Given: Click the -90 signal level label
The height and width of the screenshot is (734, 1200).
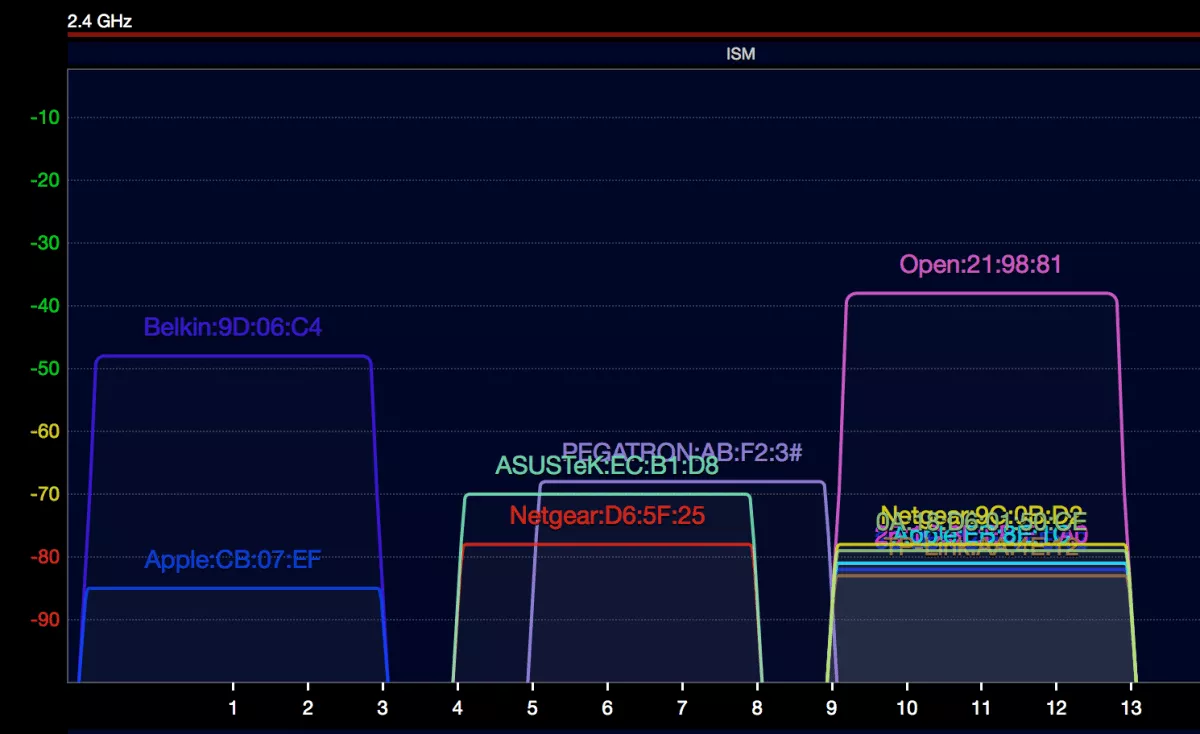Looking at the screenshot, I should (x=46, y=620).
